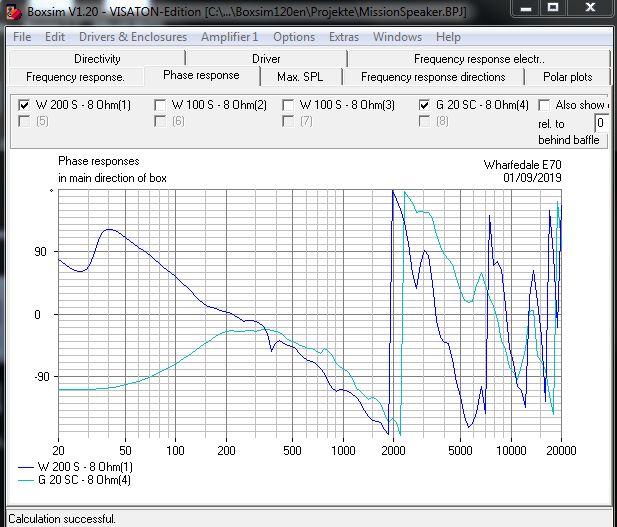Viewport: 617px width, 527px height.
Task: Click the date 01/09/2019 text
Action: click(532, 178)
